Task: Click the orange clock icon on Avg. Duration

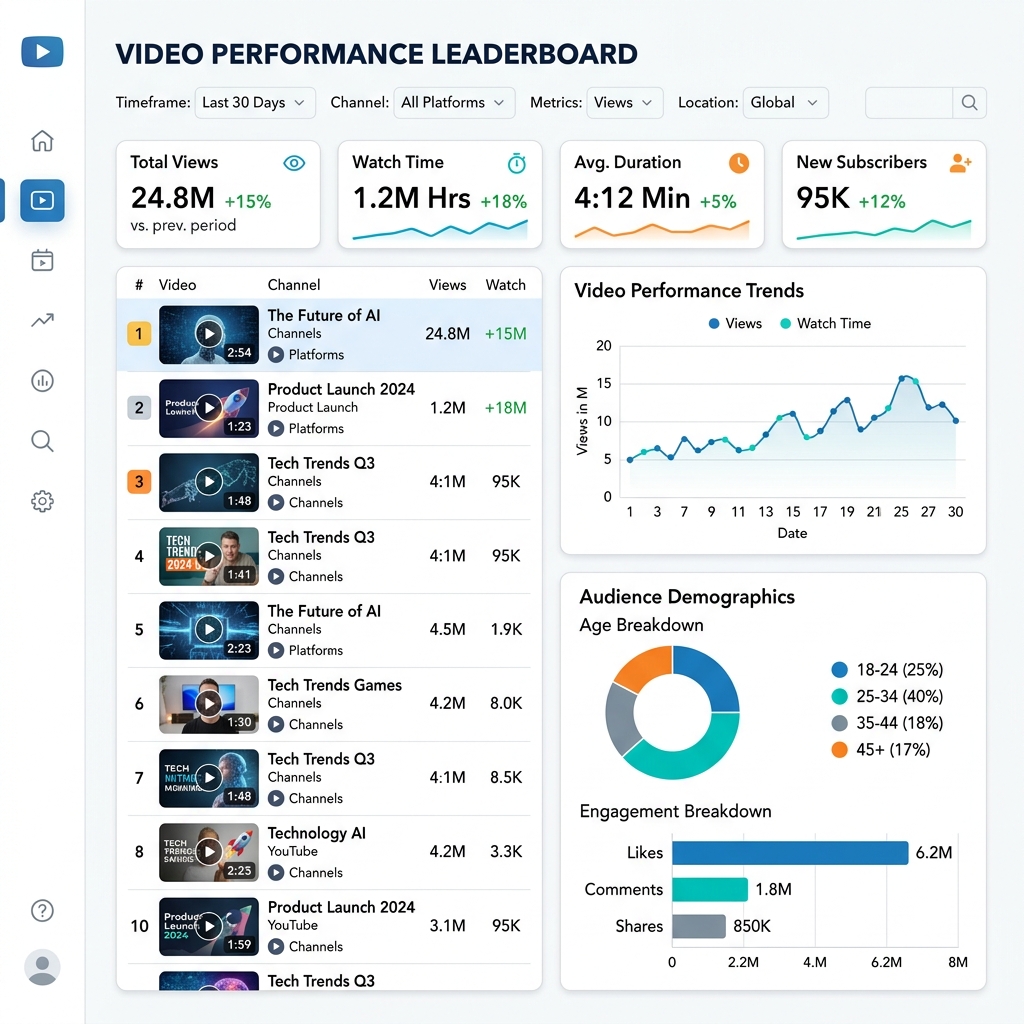Action: (739, 163)
